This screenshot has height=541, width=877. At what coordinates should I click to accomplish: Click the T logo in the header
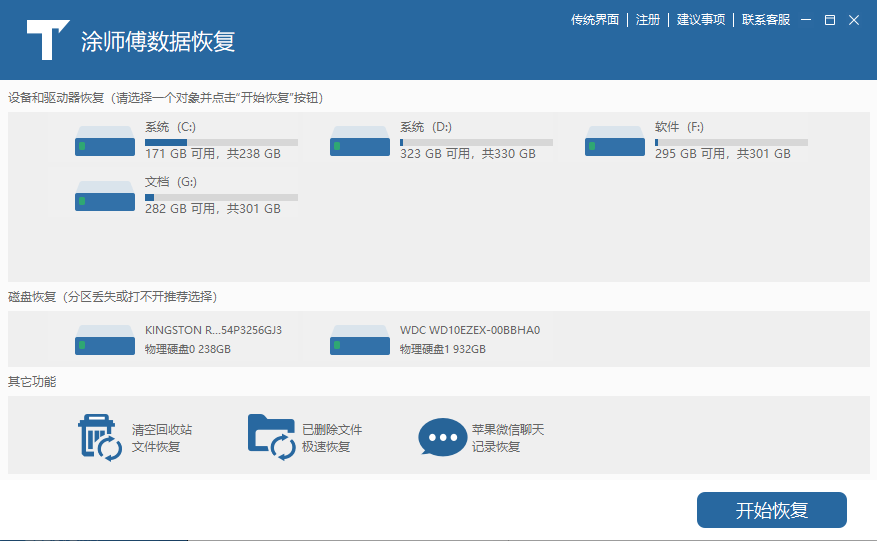(x=48, y=40)
